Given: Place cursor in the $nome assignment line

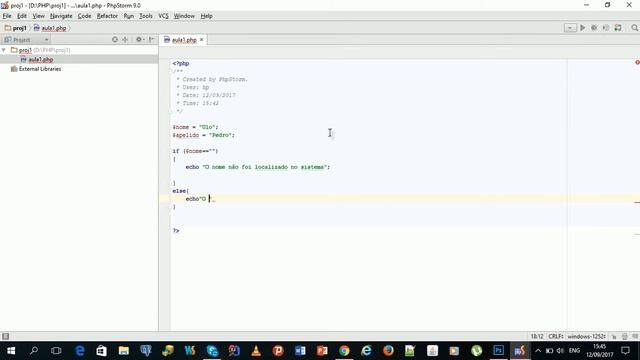Looking at the screenshot, I should tap(195, 127).
